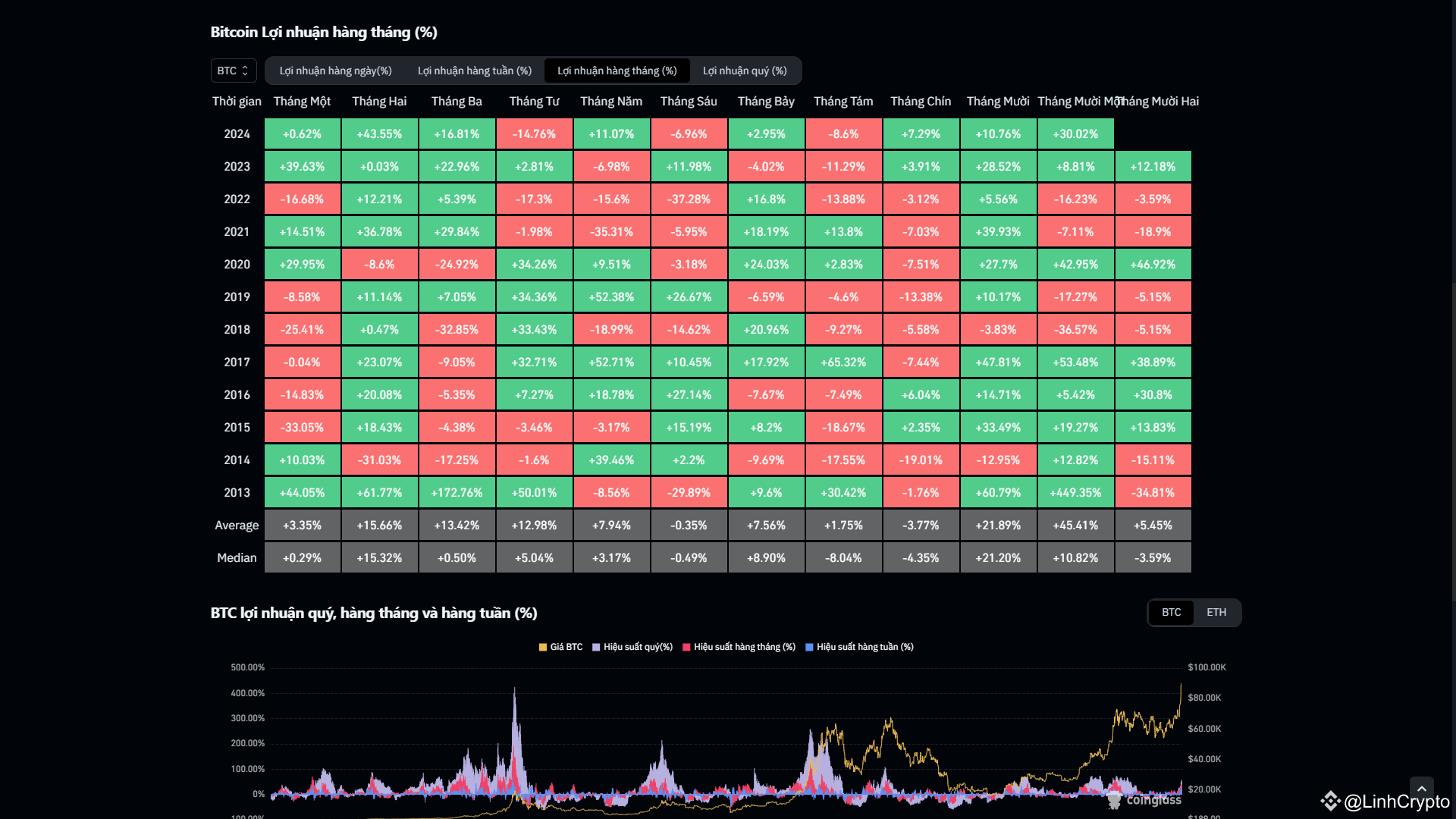Viewport: 1456px width, 819px height.
Task: Toggle the "Giá BTC" legend item
Action: coord(561,647)
